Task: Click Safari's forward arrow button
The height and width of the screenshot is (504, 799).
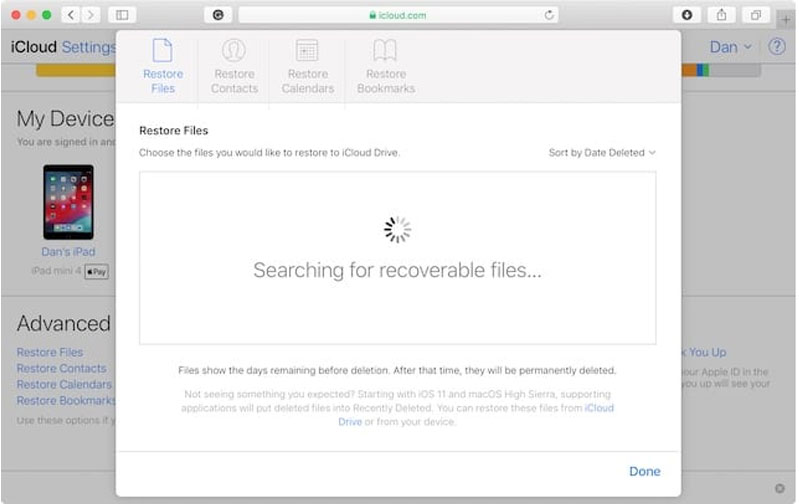Action: (x=91, y=15)
